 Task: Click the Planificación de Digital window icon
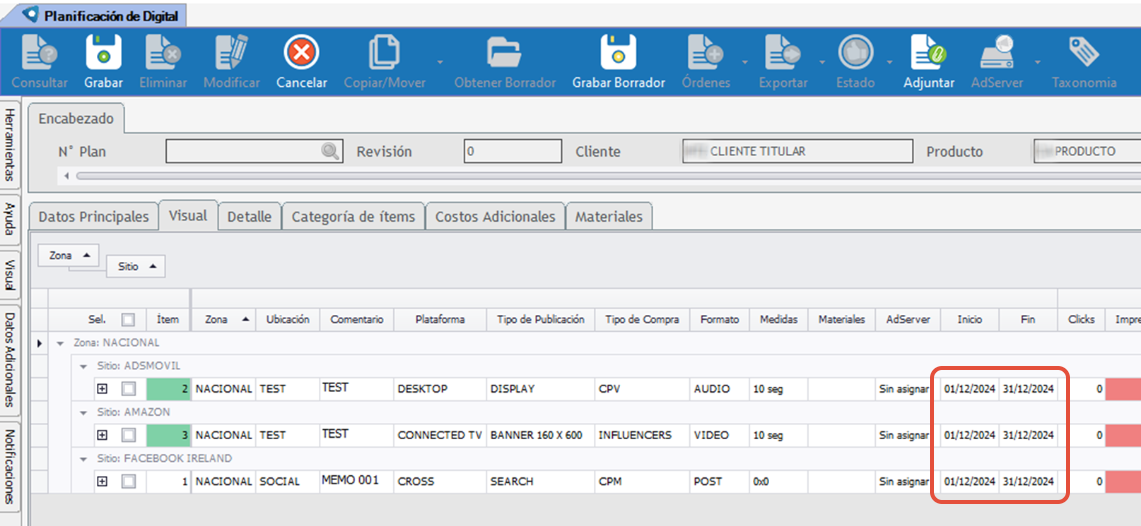[32, 15]
